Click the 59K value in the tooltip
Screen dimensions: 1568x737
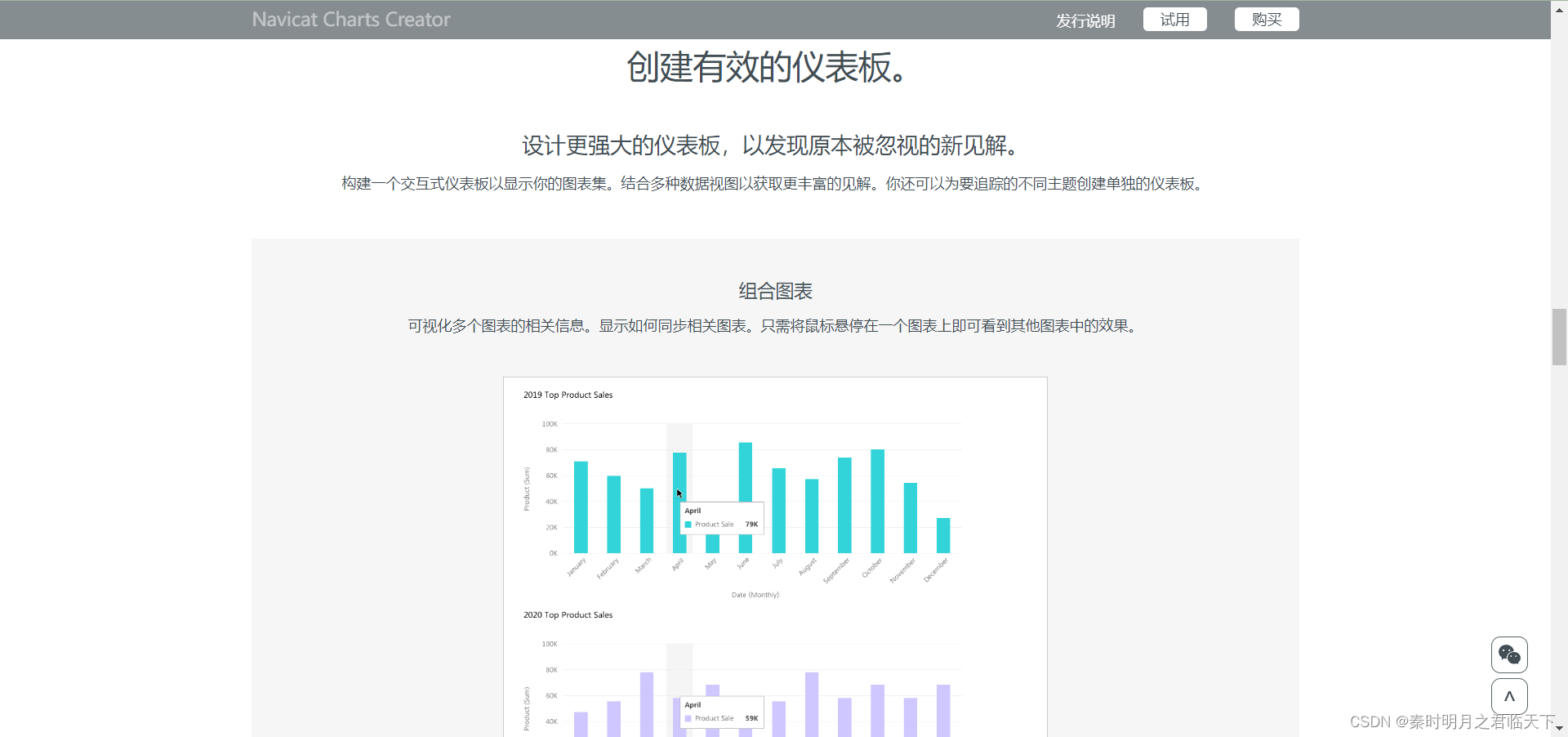[751, 719]
